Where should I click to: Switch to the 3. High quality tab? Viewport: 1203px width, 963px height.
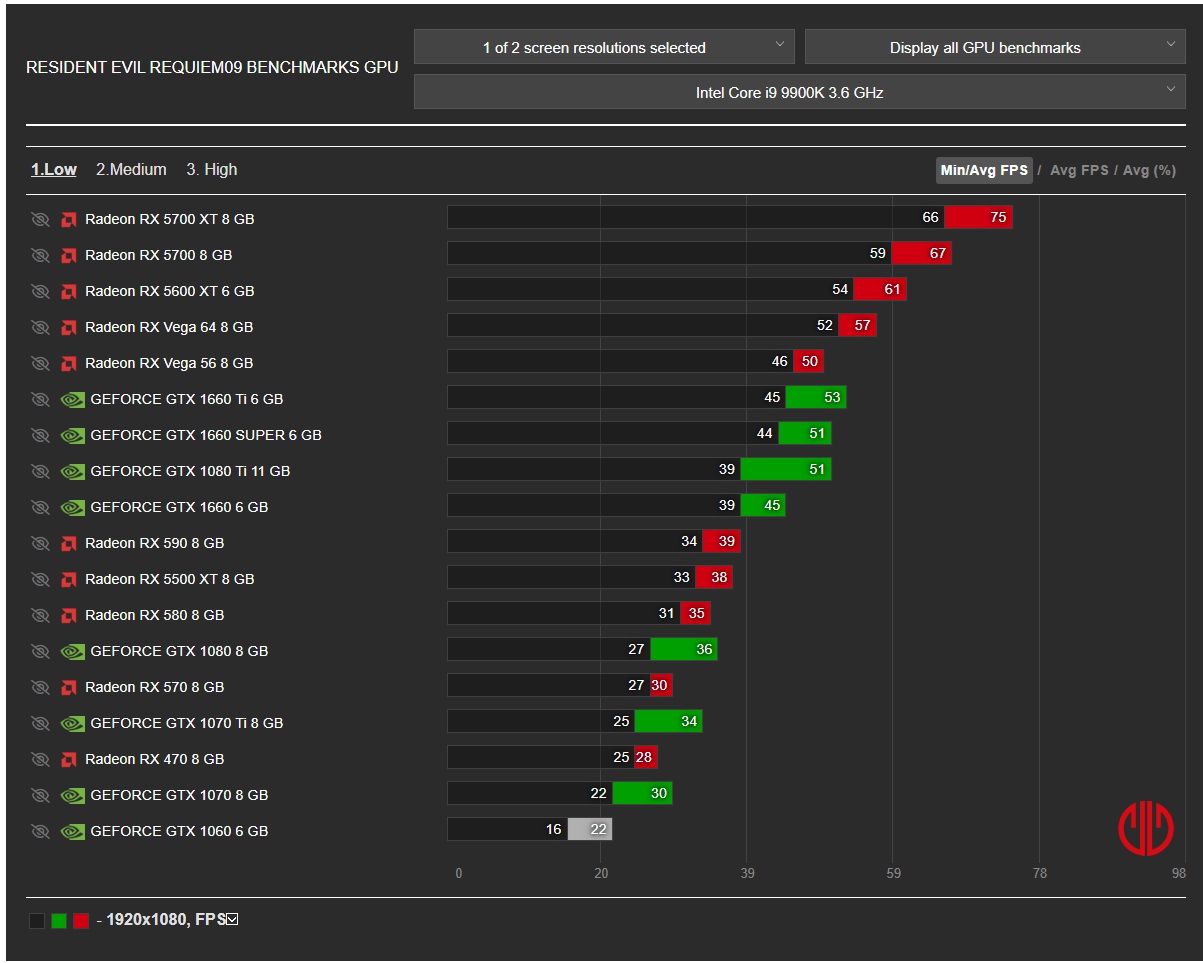point(212,170)
